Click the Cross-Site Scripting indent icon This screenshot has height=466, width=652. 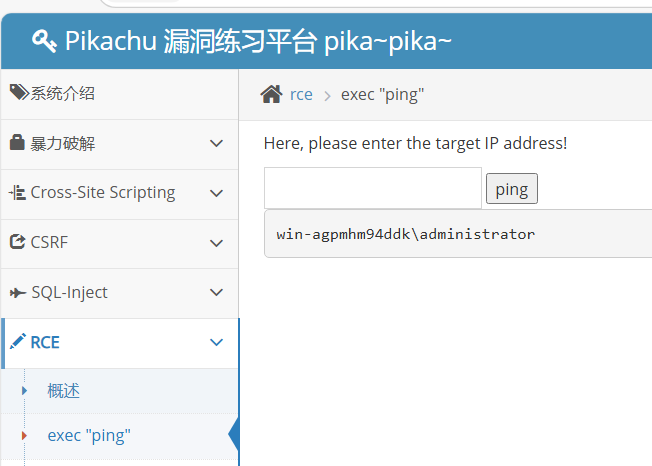[x=17, y=193]
